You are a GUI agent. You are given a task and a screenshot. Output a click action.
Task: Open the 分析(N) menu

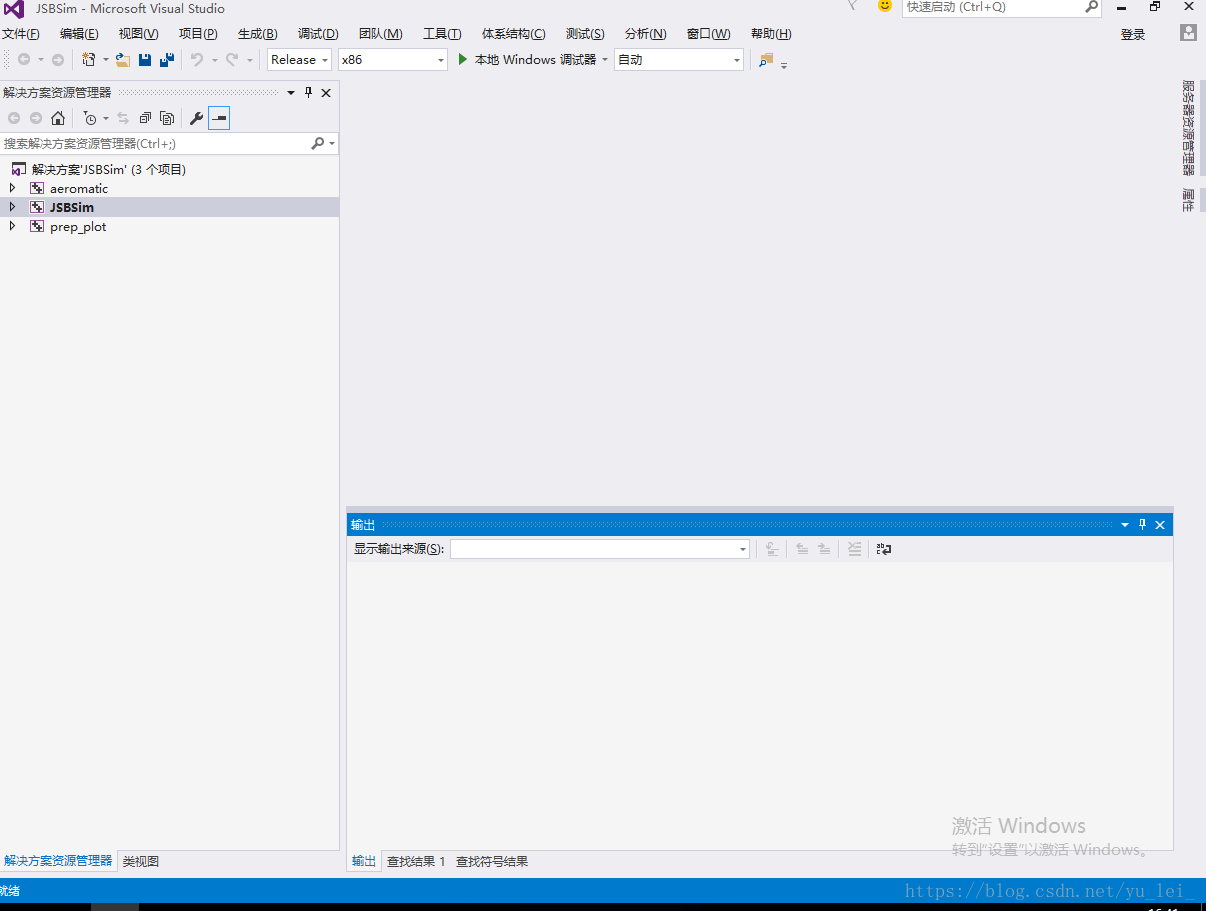[645, 34]
